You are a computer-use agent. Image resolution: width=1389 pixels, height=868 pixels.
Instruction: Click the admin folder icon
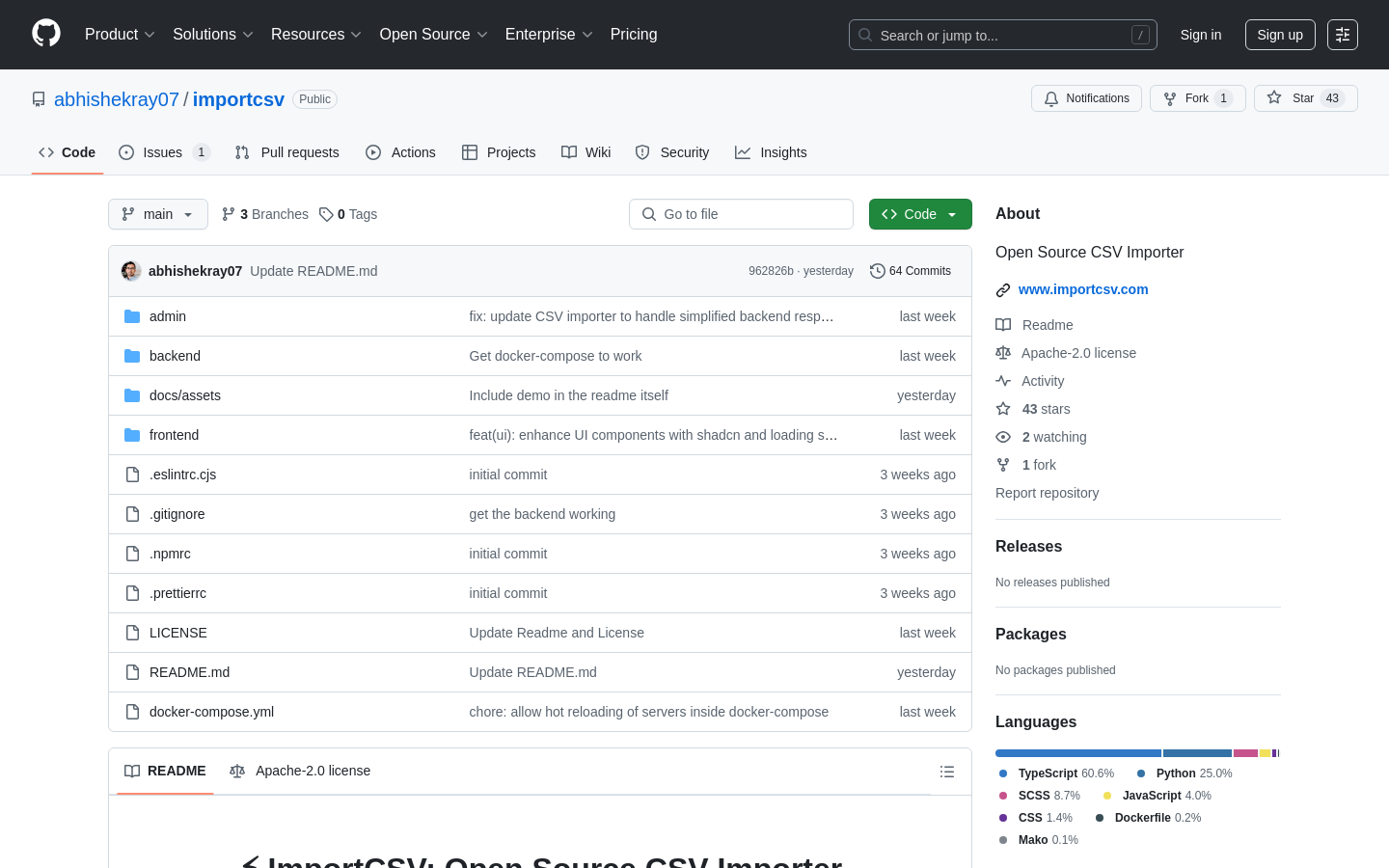(132, 316)
